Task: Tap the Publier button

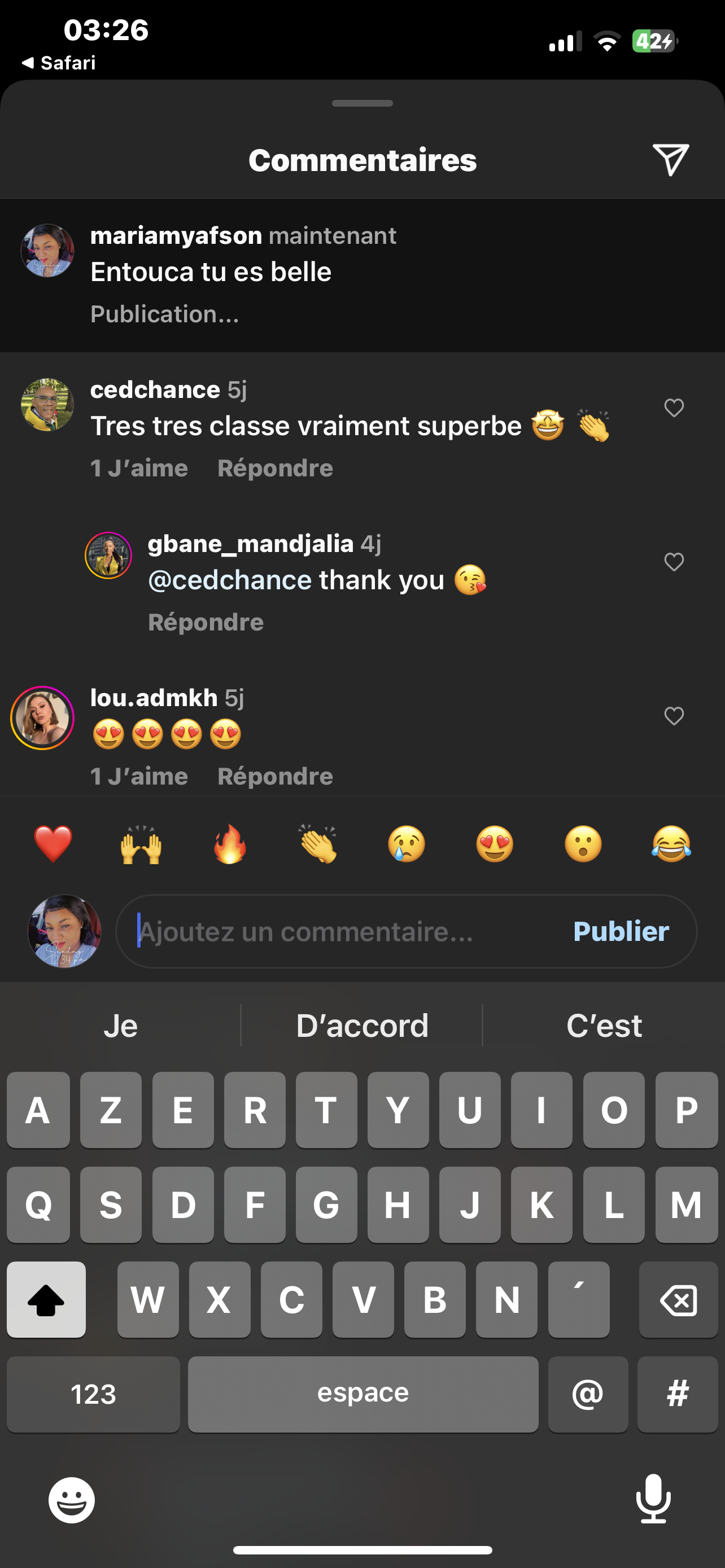Action: (x=621, y=931)
